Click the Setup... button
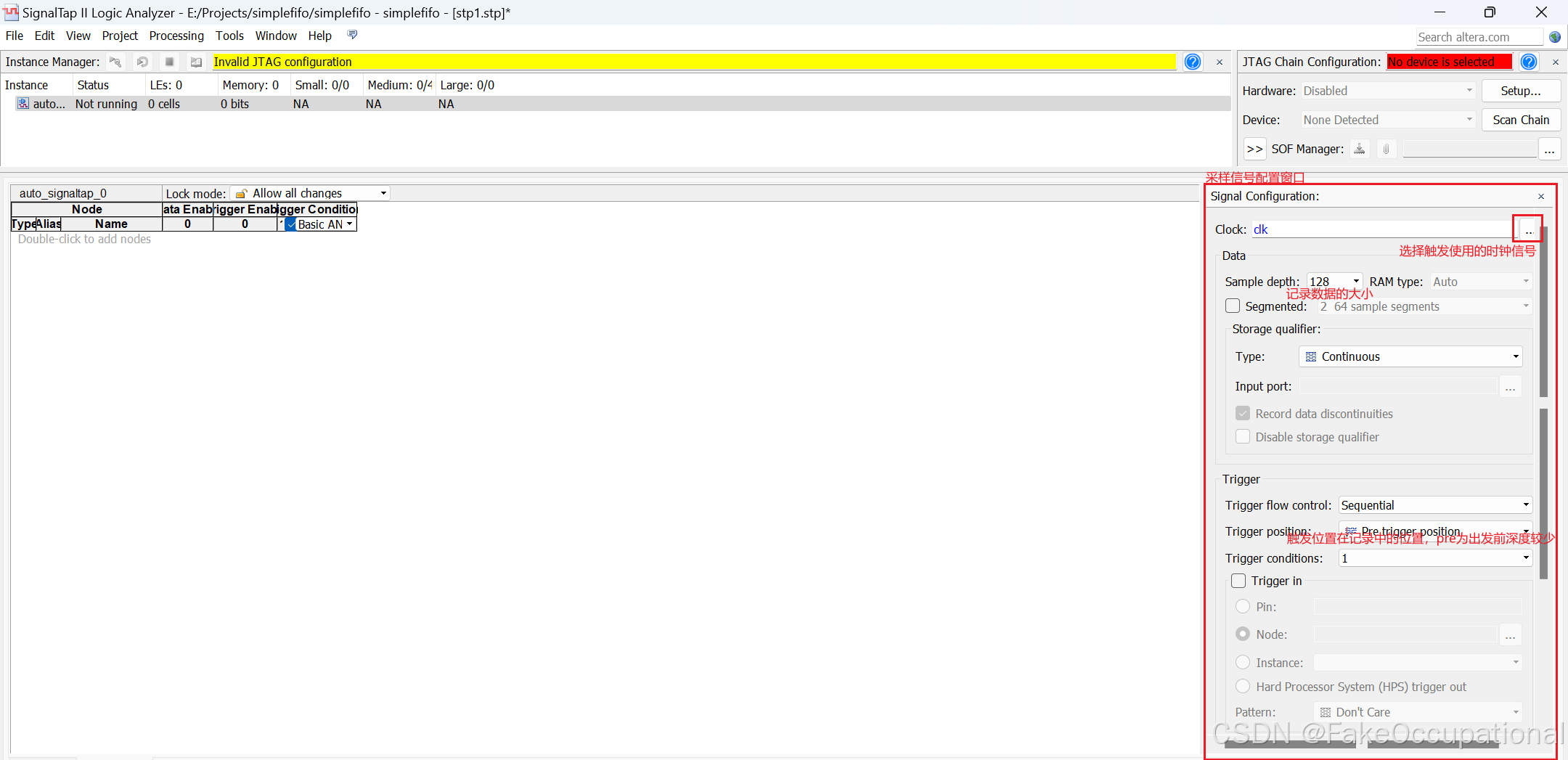Screen dimensions: 1568x760 click(x=1521, y=91)
